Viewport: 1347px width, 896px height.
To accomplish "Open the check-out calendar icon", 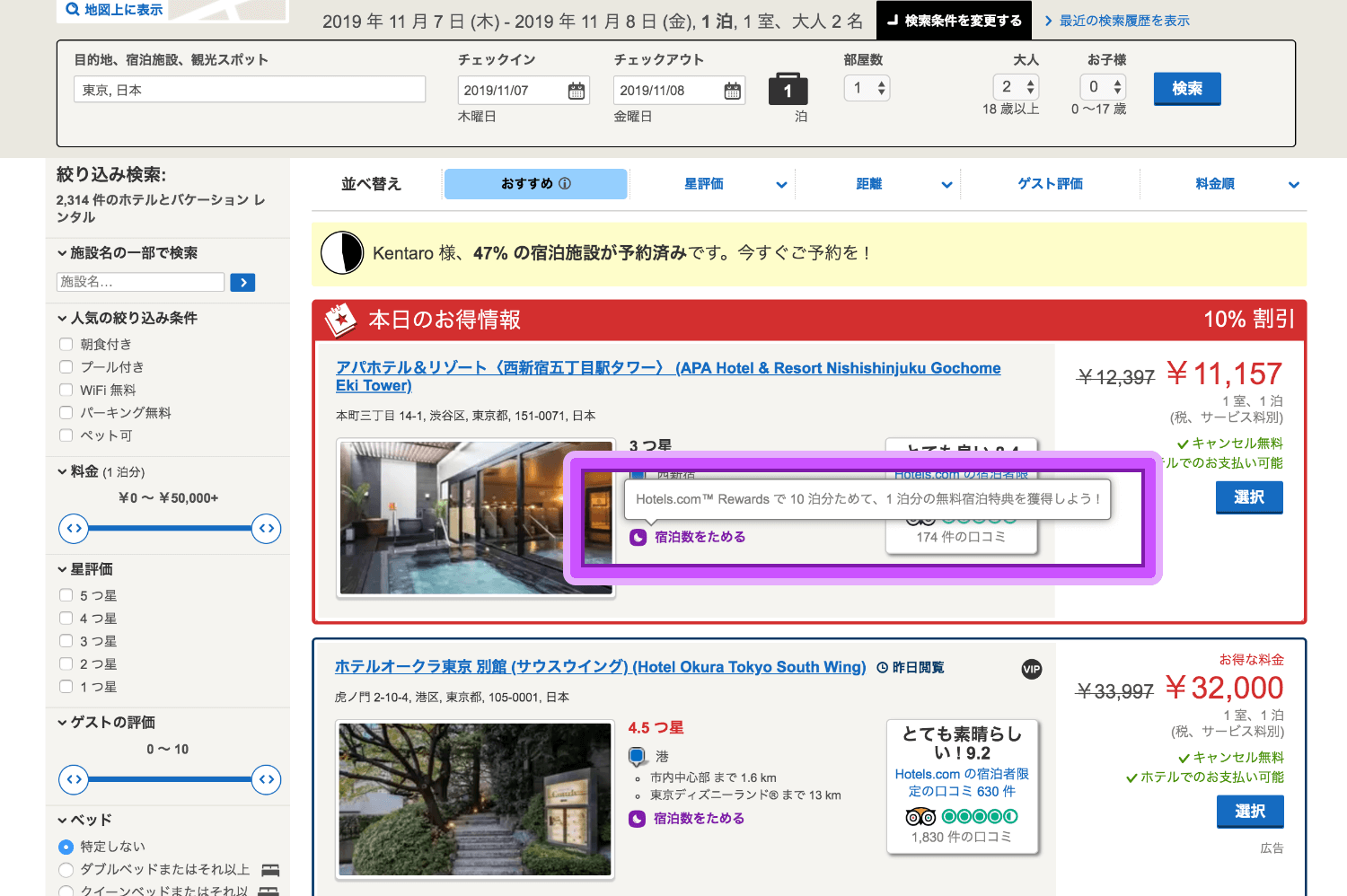I will pyautogui.click(x=733, y=91).
